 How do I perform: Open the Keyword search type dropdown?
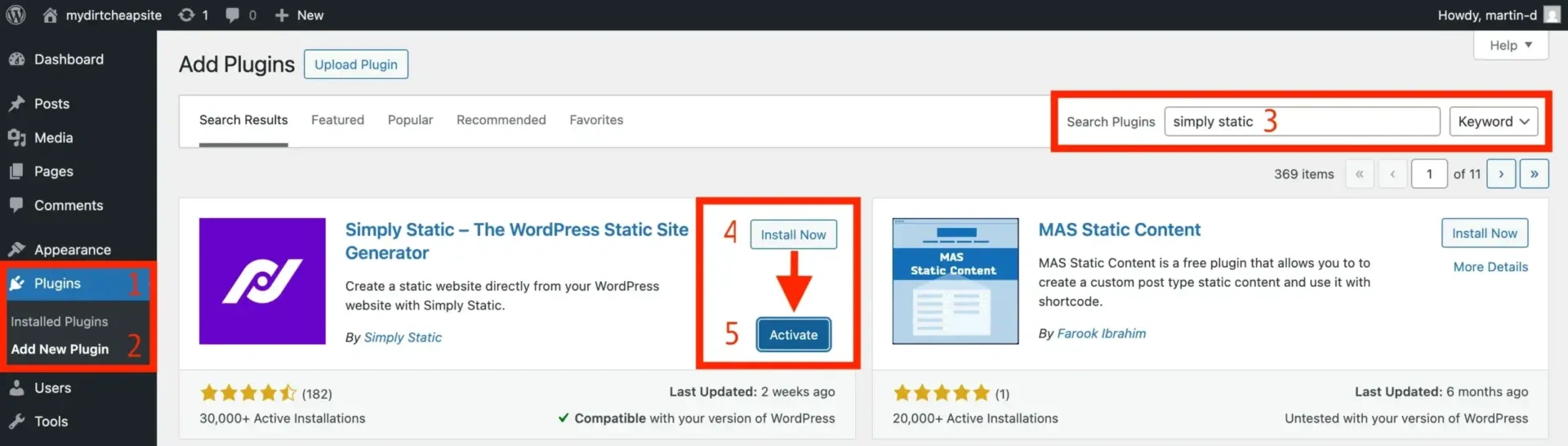(1493, 122)
